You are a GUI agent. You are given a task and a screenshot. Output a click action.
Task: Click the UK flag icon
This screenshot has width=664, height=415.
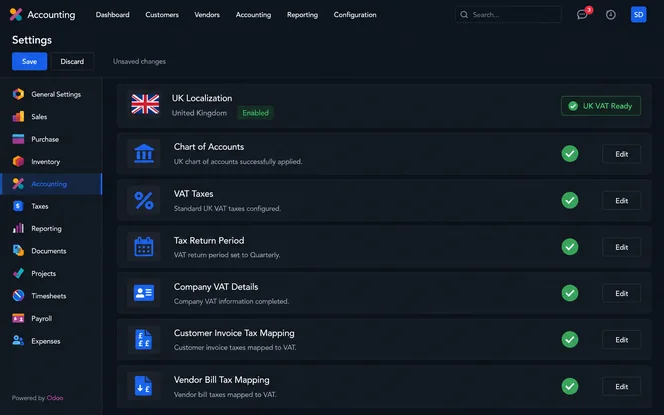(145, 104)
